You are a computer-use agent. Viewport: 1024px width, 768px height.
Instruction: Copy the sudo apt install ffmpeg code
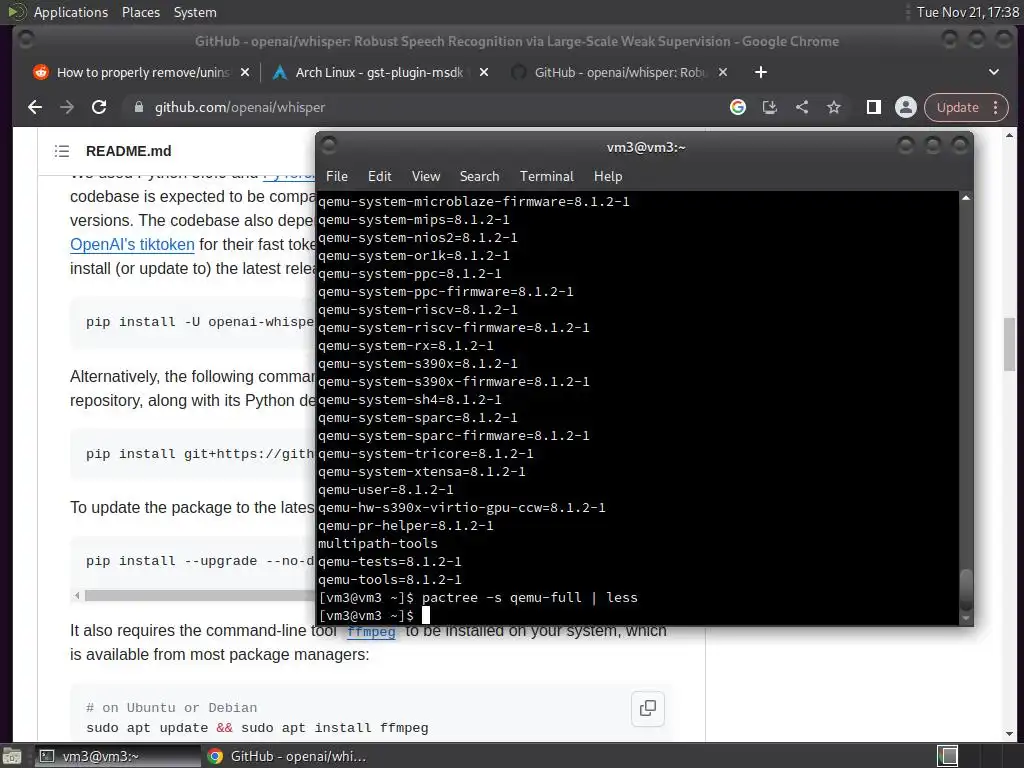point(648,708)
